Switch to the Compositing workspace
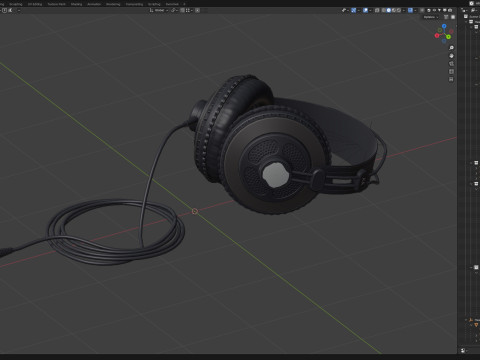 point(134,4)
